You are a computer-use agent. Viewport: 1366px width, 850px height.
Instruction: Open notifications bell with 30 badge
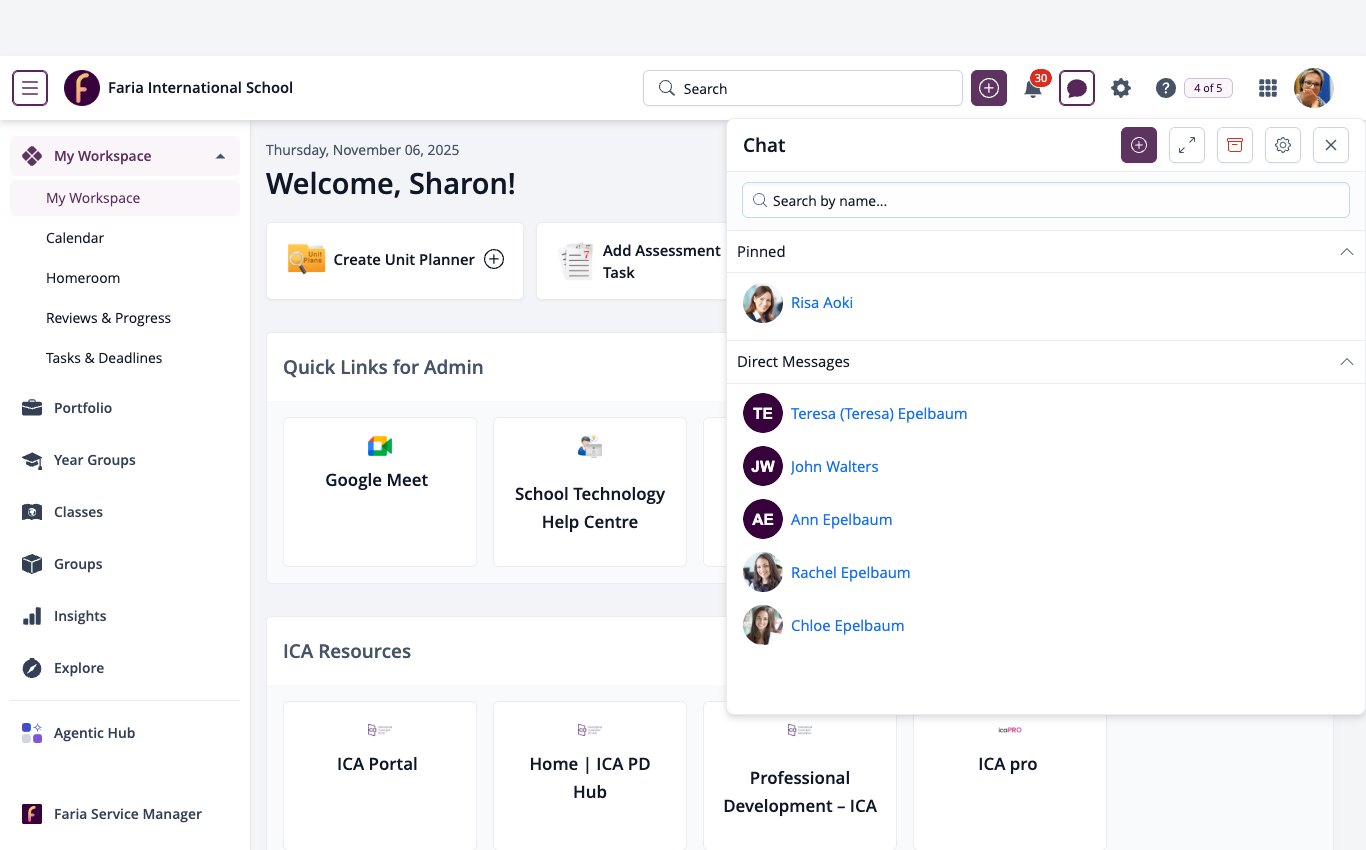(x=1034, y=86)
